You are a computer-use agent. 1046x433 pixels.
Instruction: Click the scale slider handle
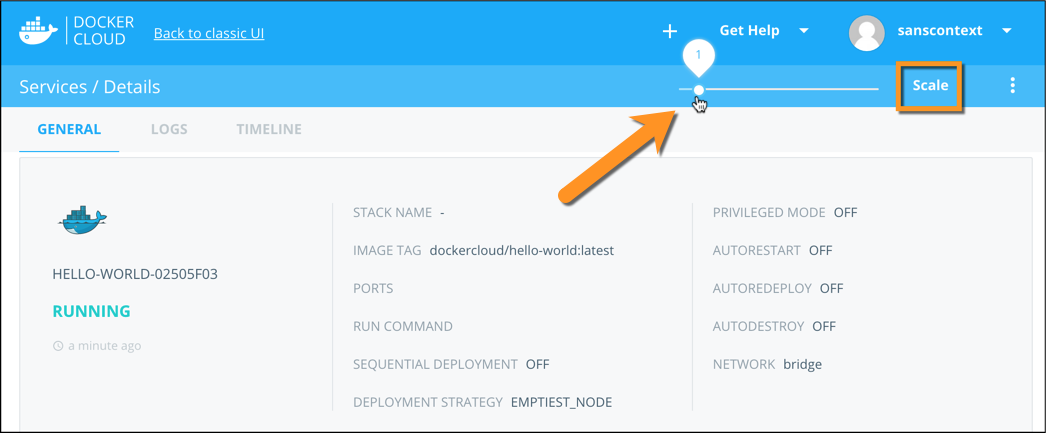(x=699, y=90)
